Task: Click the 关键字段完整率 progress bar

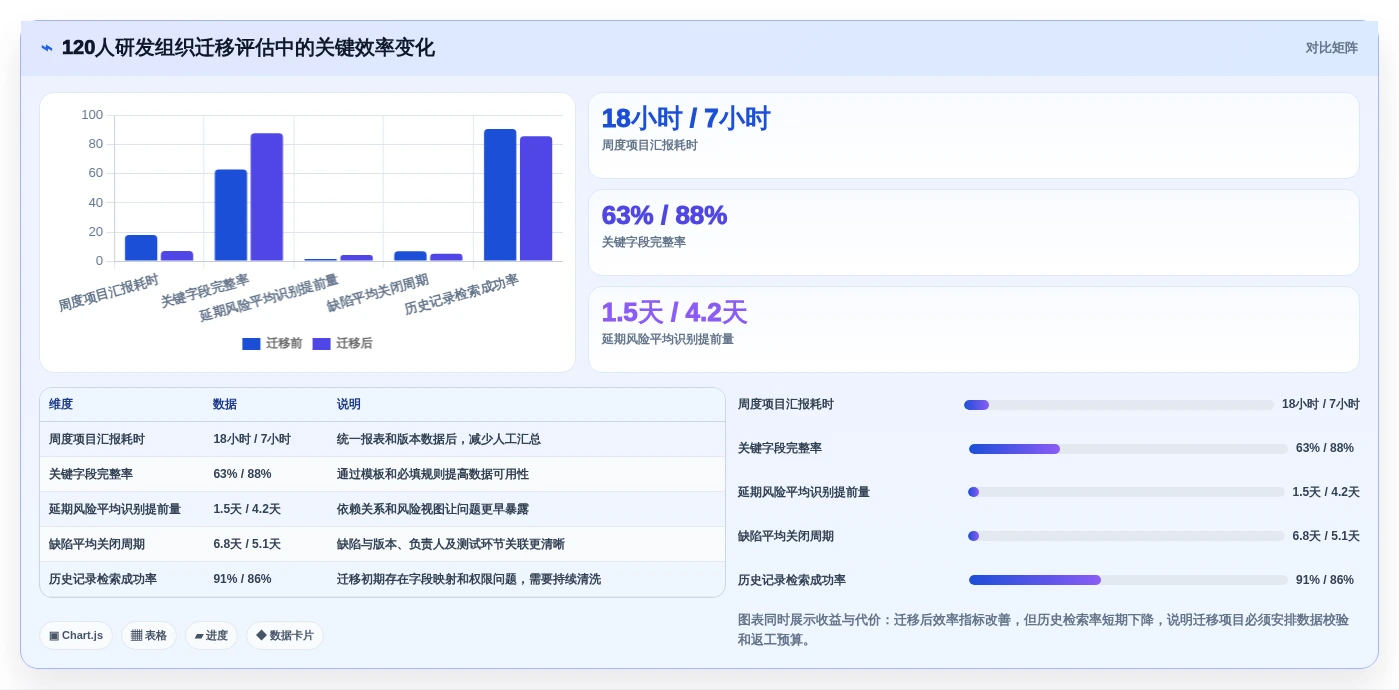Action: [x=1128, y=449]
